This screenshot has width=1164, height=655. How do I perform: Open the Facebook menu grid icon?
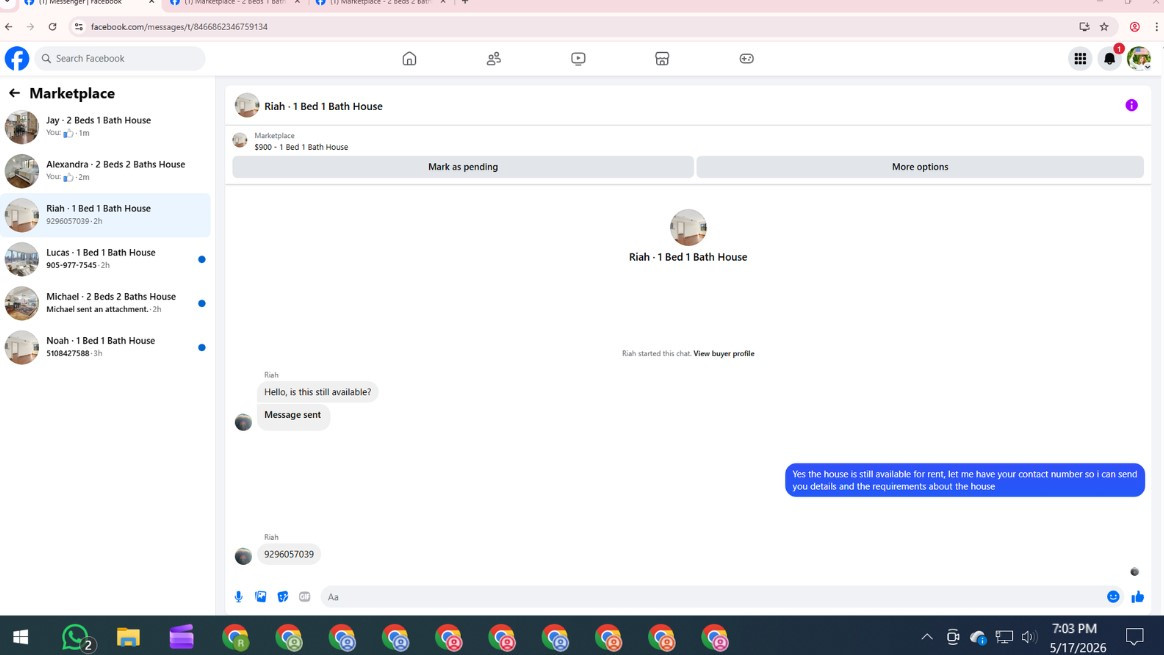point(1080,59)
